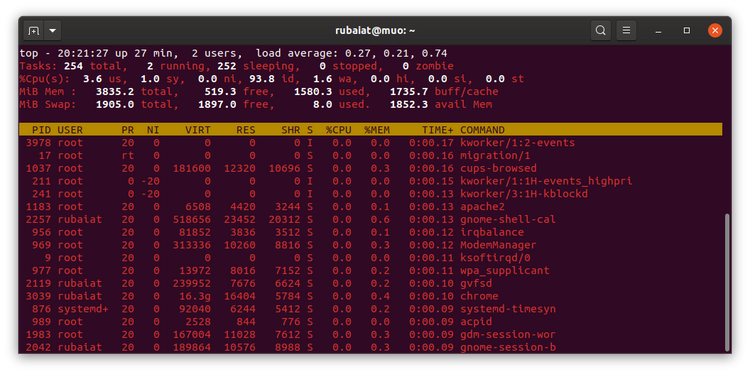The width and height of the screenshot is (750, 374).
Task: Select the cups-browsed process row
Action: [x=371, y=168]
